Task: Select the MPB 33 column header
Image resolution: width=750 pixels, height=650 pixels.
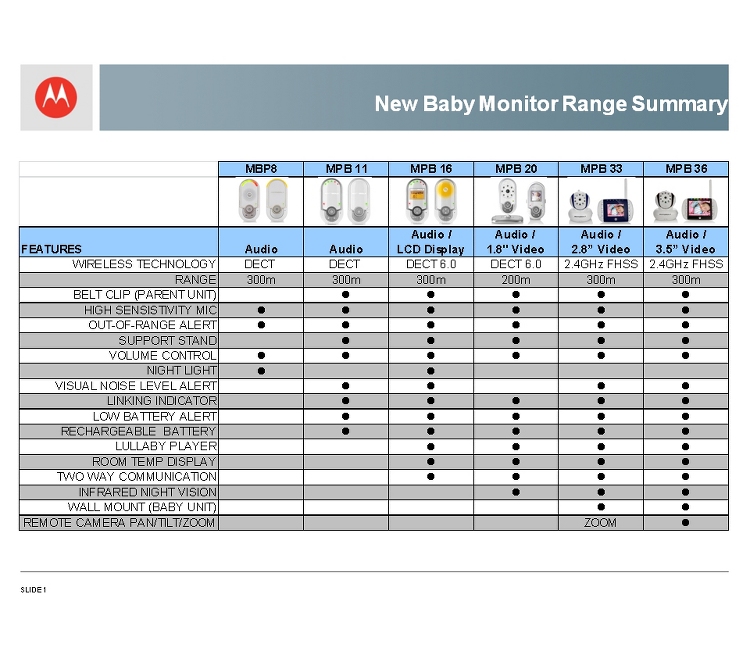Action: (601, 169)
